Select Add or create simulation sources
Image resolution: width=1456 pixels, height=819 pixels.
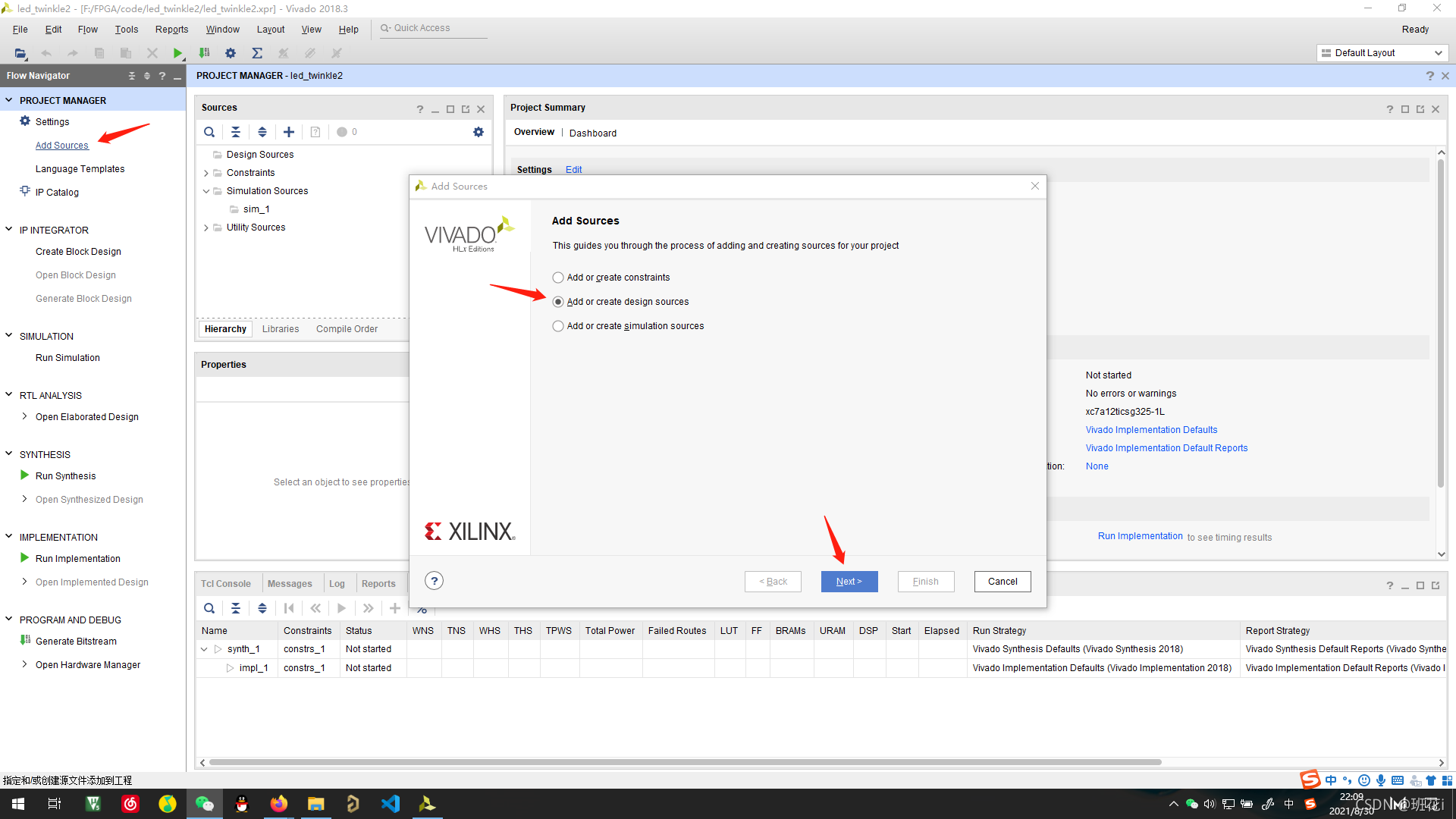click(558, 326)
